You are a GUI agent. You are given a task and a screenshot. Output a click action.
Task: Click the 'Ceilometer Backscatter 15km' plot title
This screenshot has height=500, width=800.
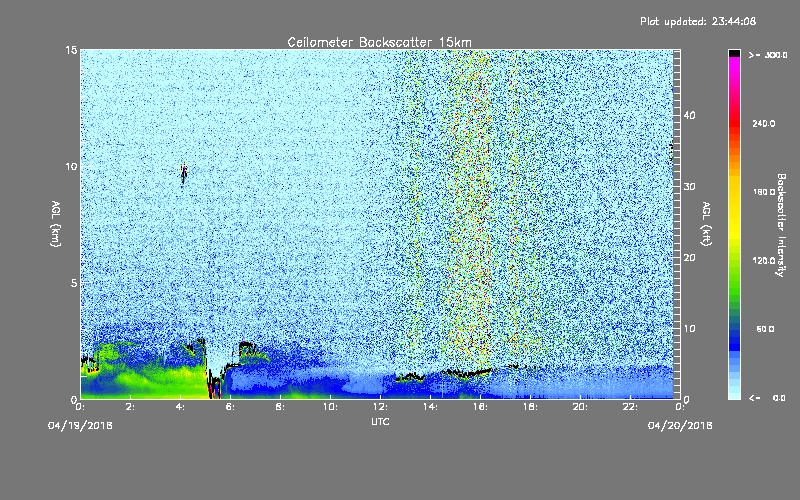(x=379, y=42)
